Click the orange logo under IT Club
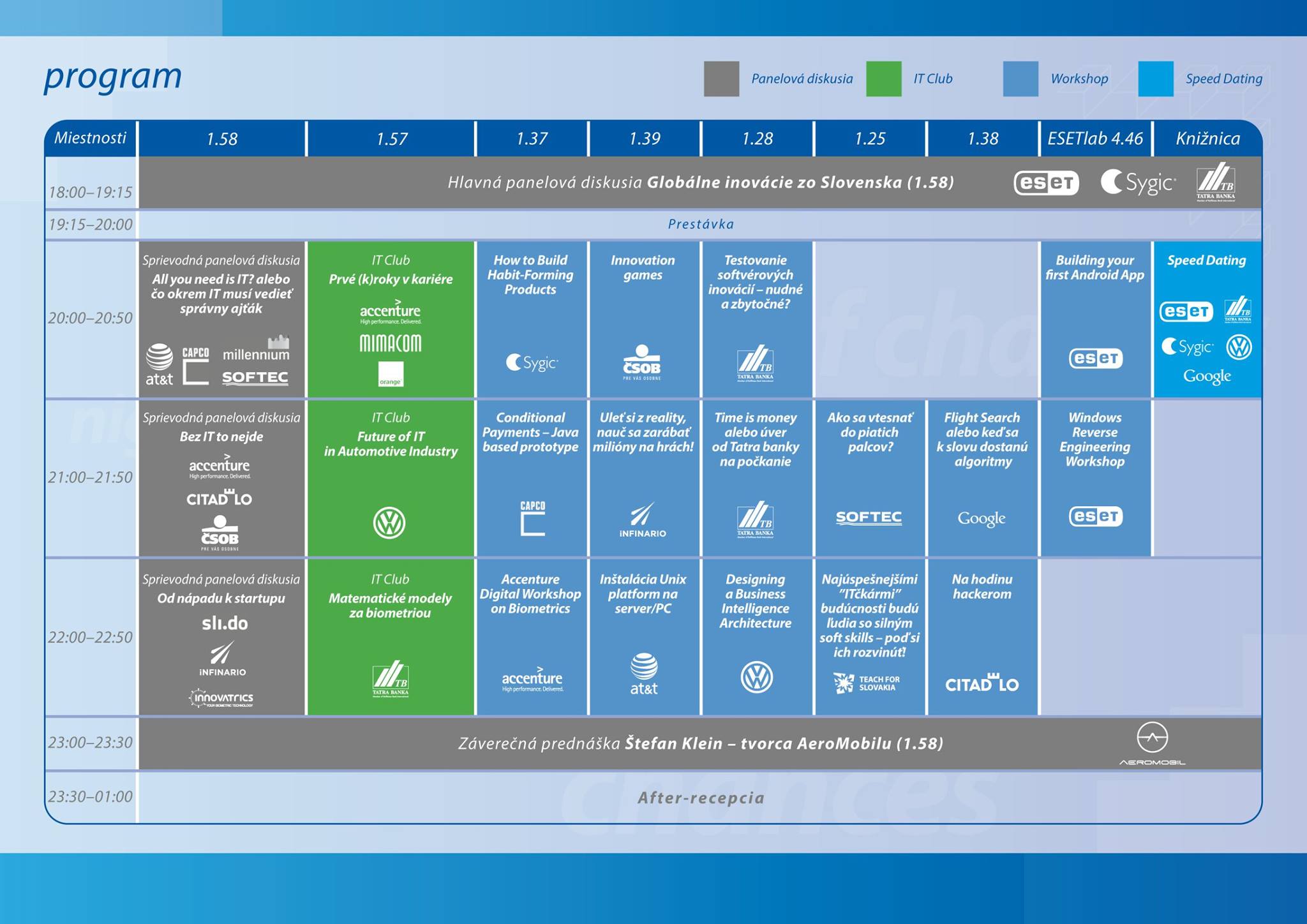This screenshot has height=924, width=1307. [x=391, y=375]
